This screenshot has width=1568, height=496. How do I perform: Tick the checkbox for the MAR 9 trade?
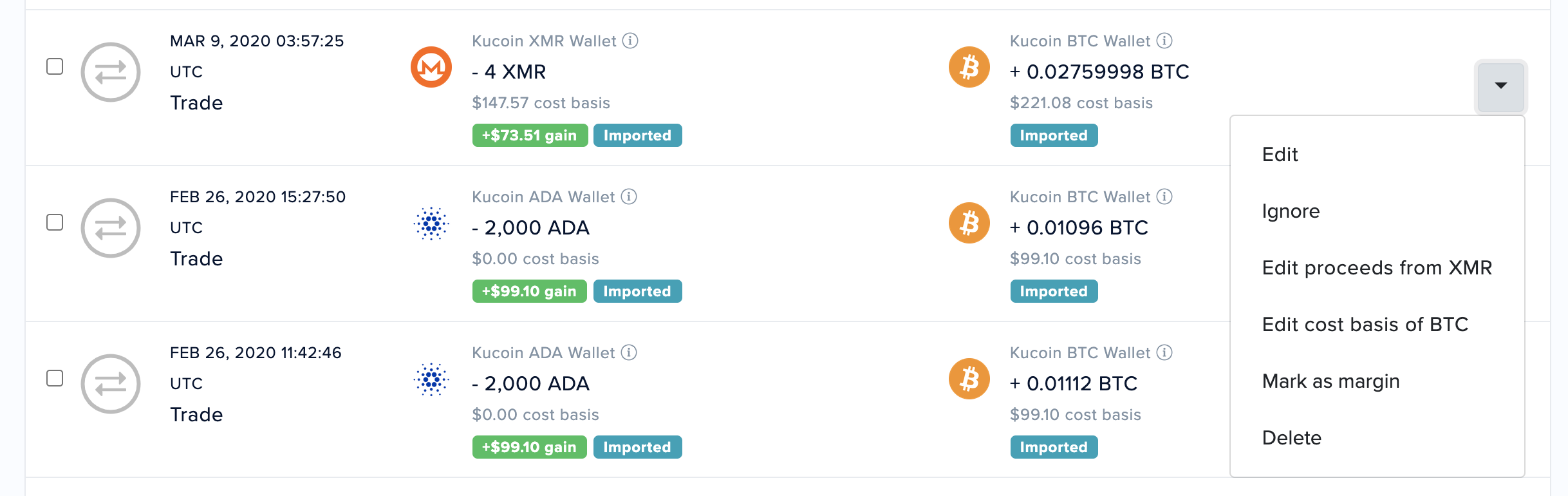coord(55,66)
